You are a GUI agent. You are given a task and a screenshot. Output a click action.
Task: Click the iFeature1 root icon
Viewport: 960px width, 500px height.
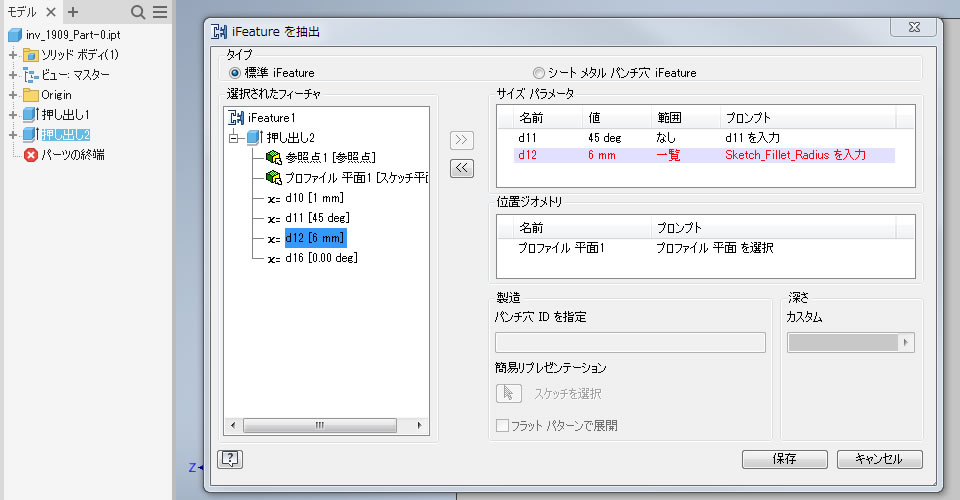236,118
